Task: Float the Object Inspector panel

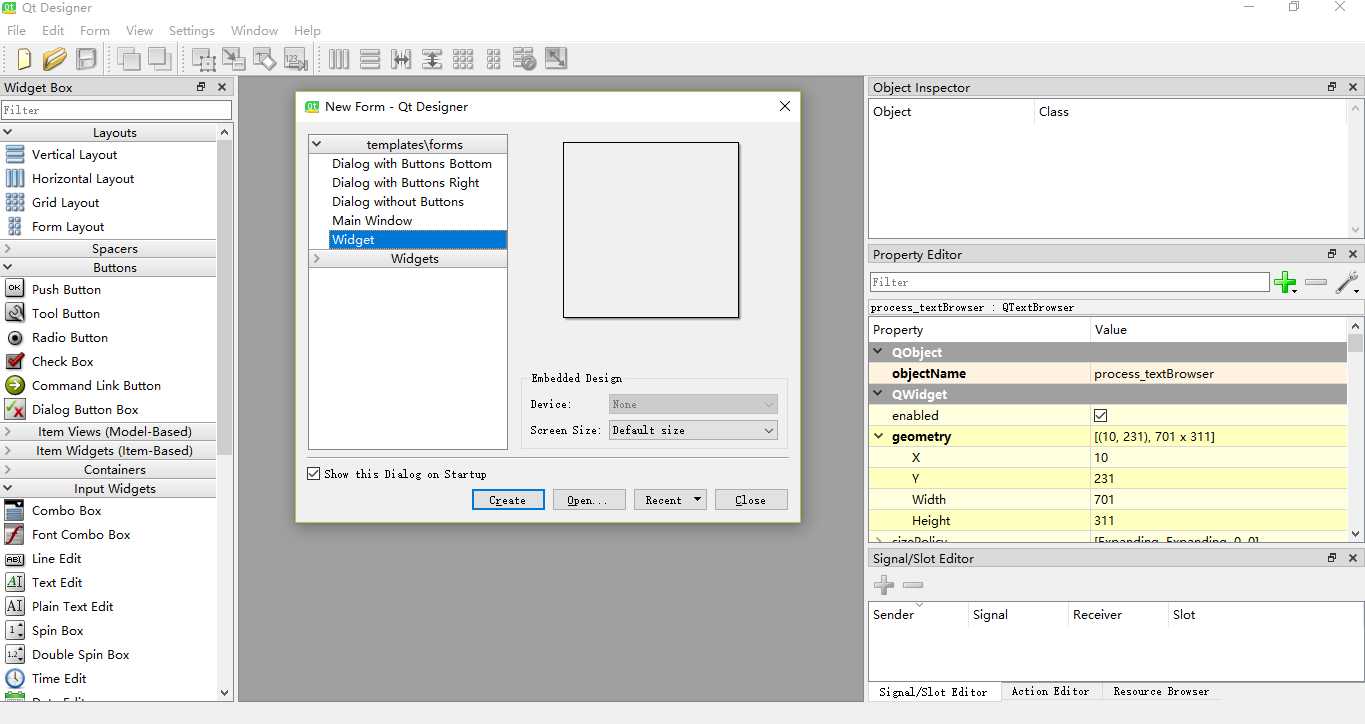Action: [x=1332, y=87]
